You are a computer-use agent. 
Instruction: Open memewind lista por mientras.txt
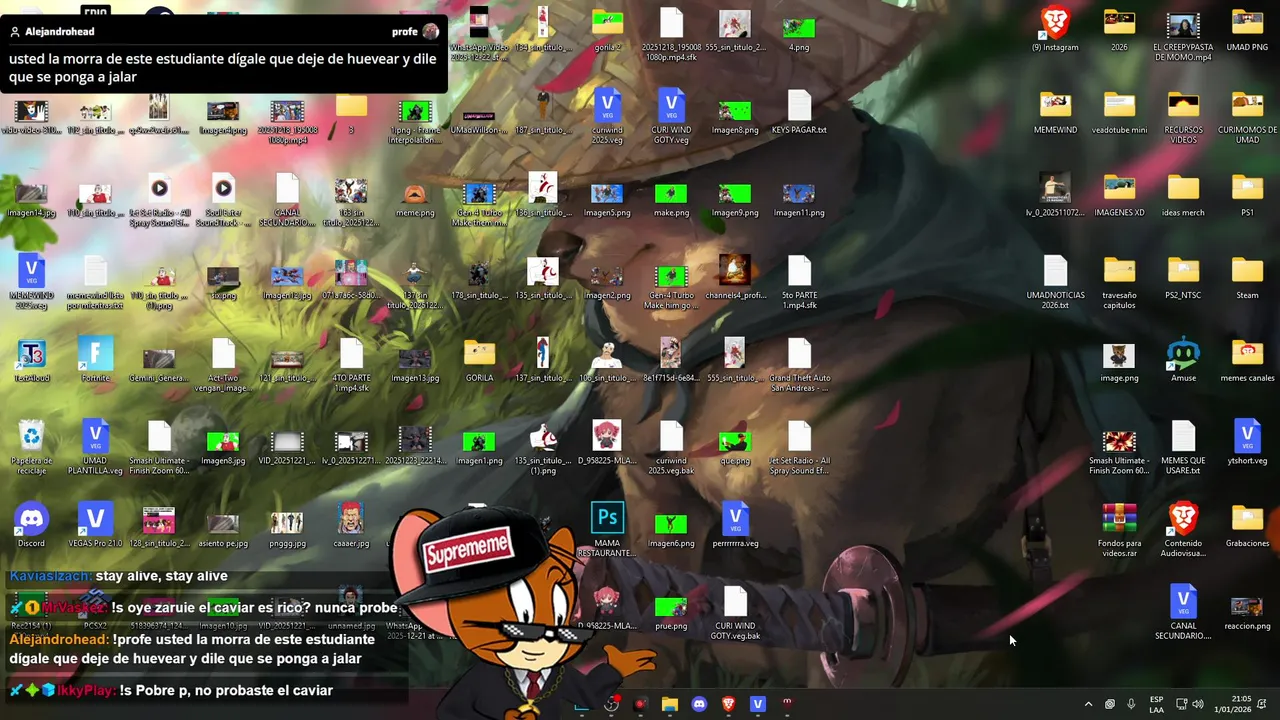[95, 284]
